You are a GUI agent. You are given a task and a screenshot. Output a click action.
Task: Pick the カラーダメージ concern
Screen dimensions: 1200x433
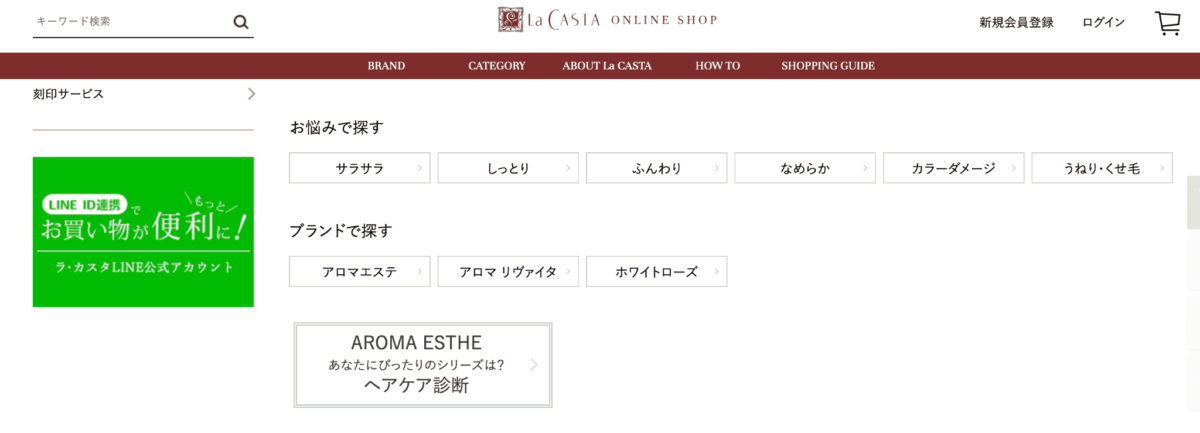[x=954, y=168]
